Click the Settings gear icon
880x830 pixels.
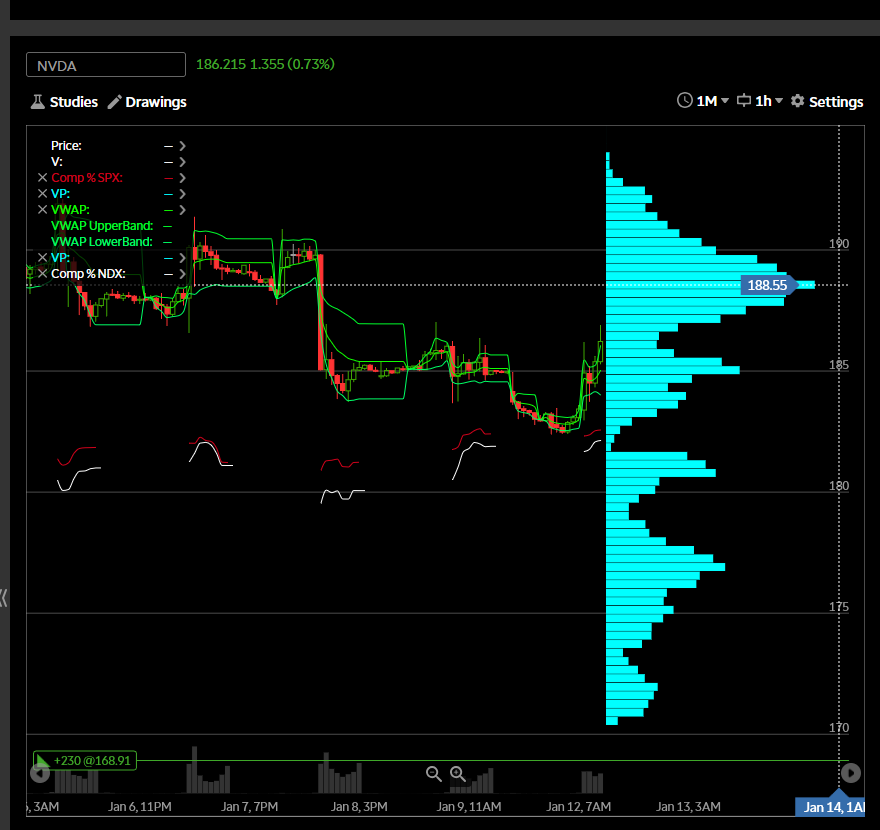(x=797, y=101)
